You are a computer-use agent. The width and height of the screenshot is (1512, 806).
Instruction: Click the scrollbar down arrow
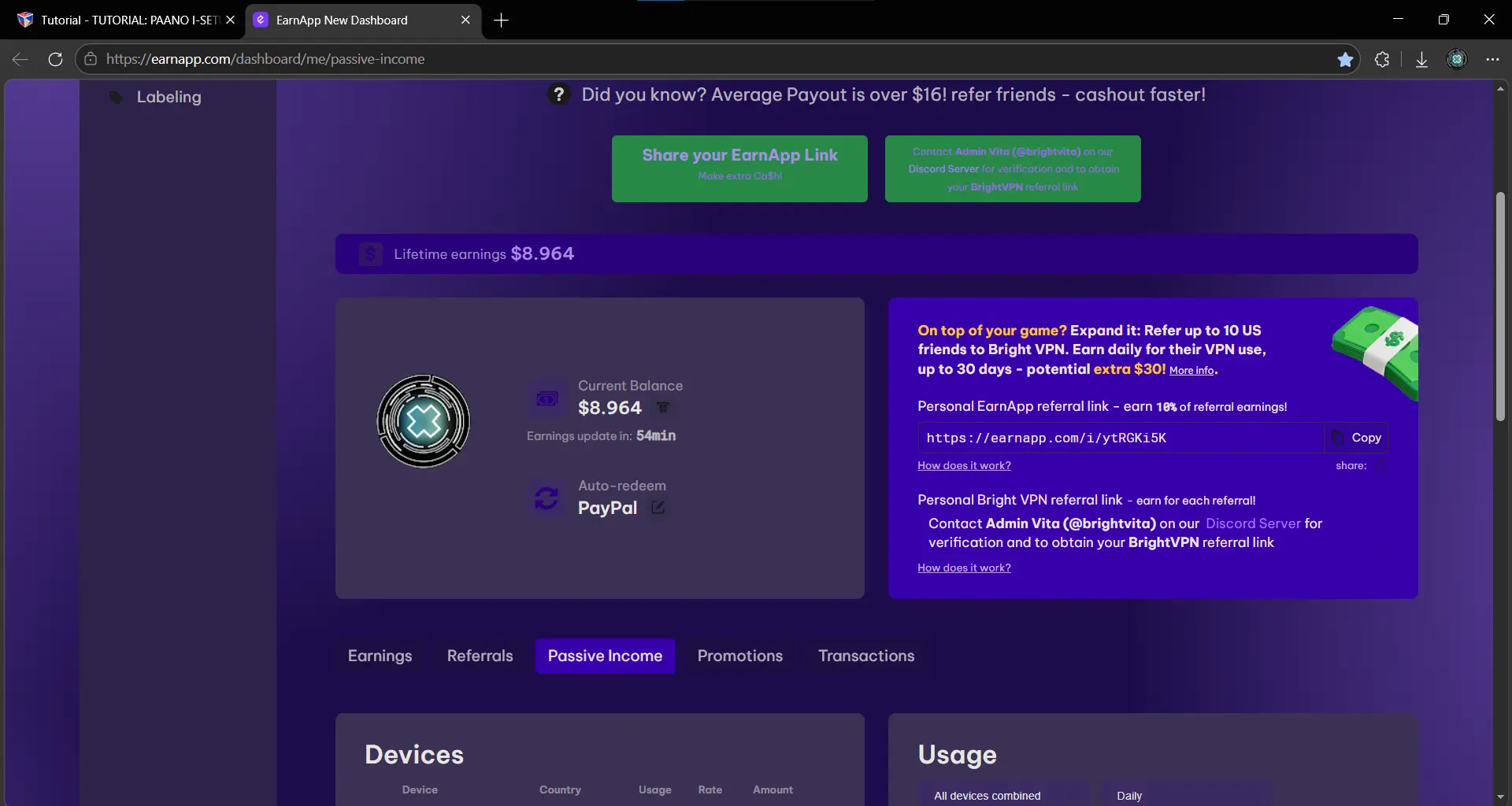(1500, 797)
